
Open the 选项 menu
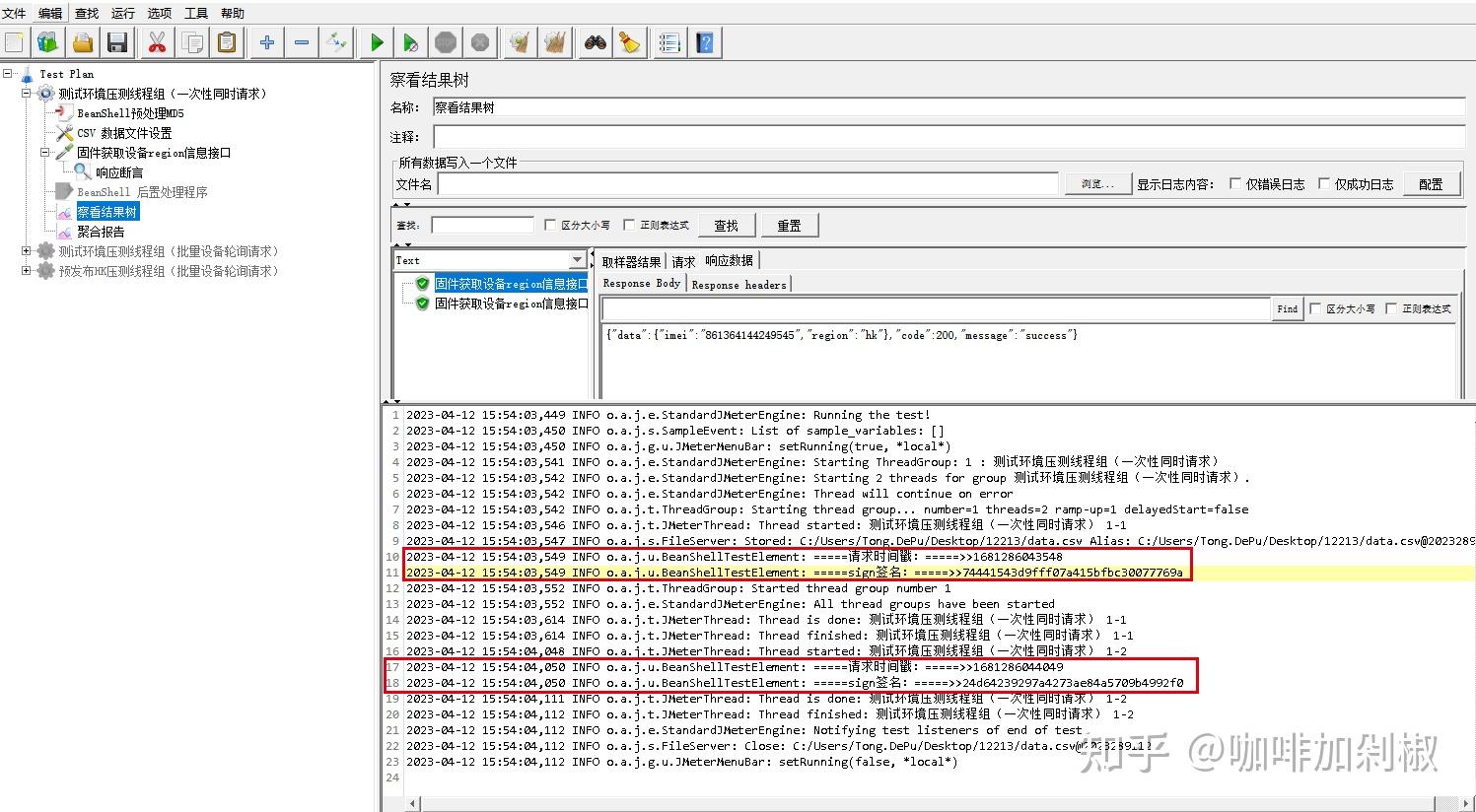pyautogui.click(x=158, y=13)
